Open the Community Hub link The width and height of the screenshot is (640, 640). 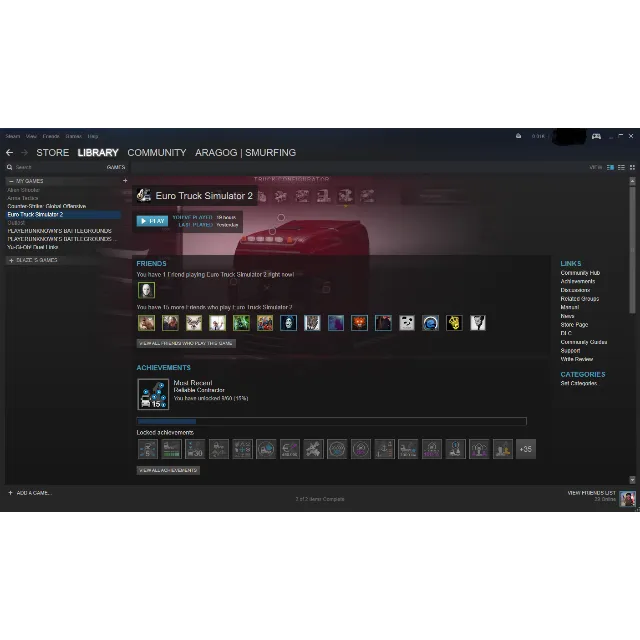pos(580,273)
